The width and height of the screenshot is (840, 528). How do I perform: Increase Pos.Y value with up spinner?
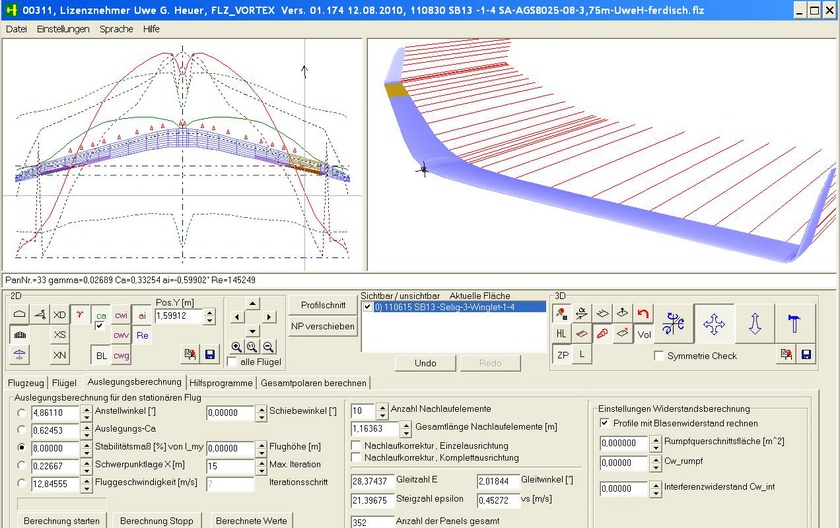[208, 312]
